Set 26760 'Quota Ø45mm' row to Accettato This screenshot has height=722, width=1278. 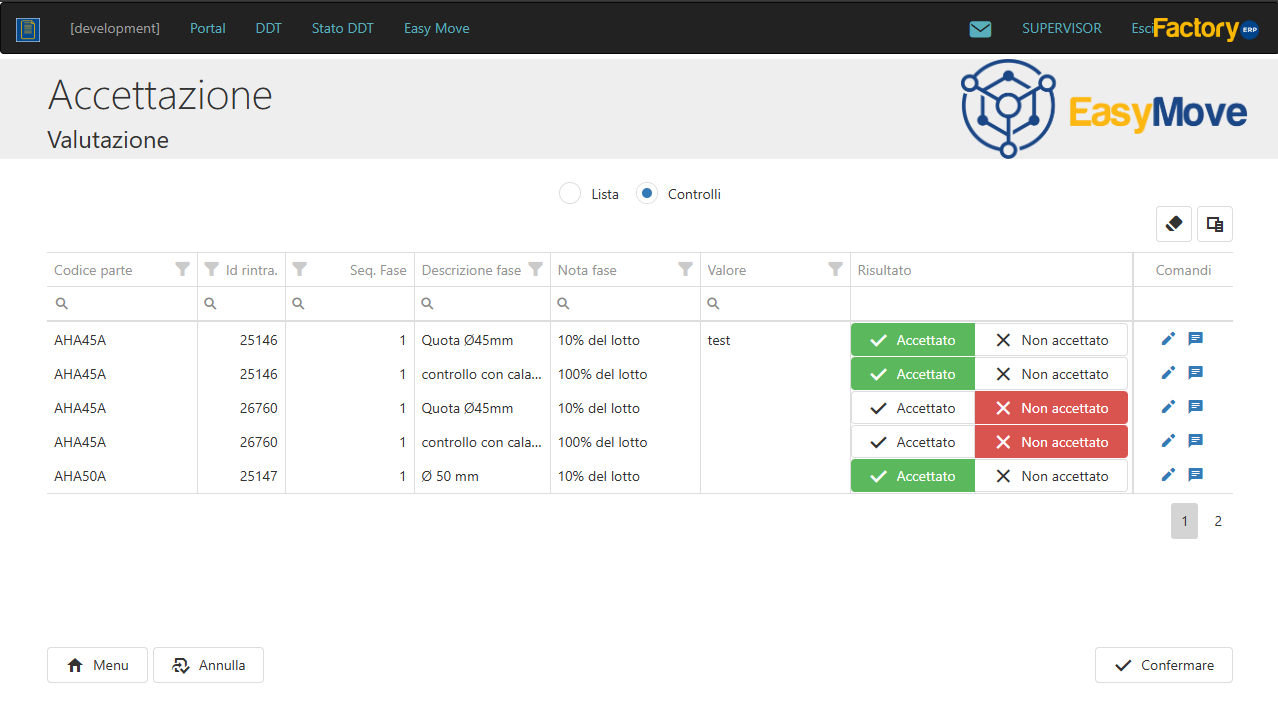coord(913,408)
